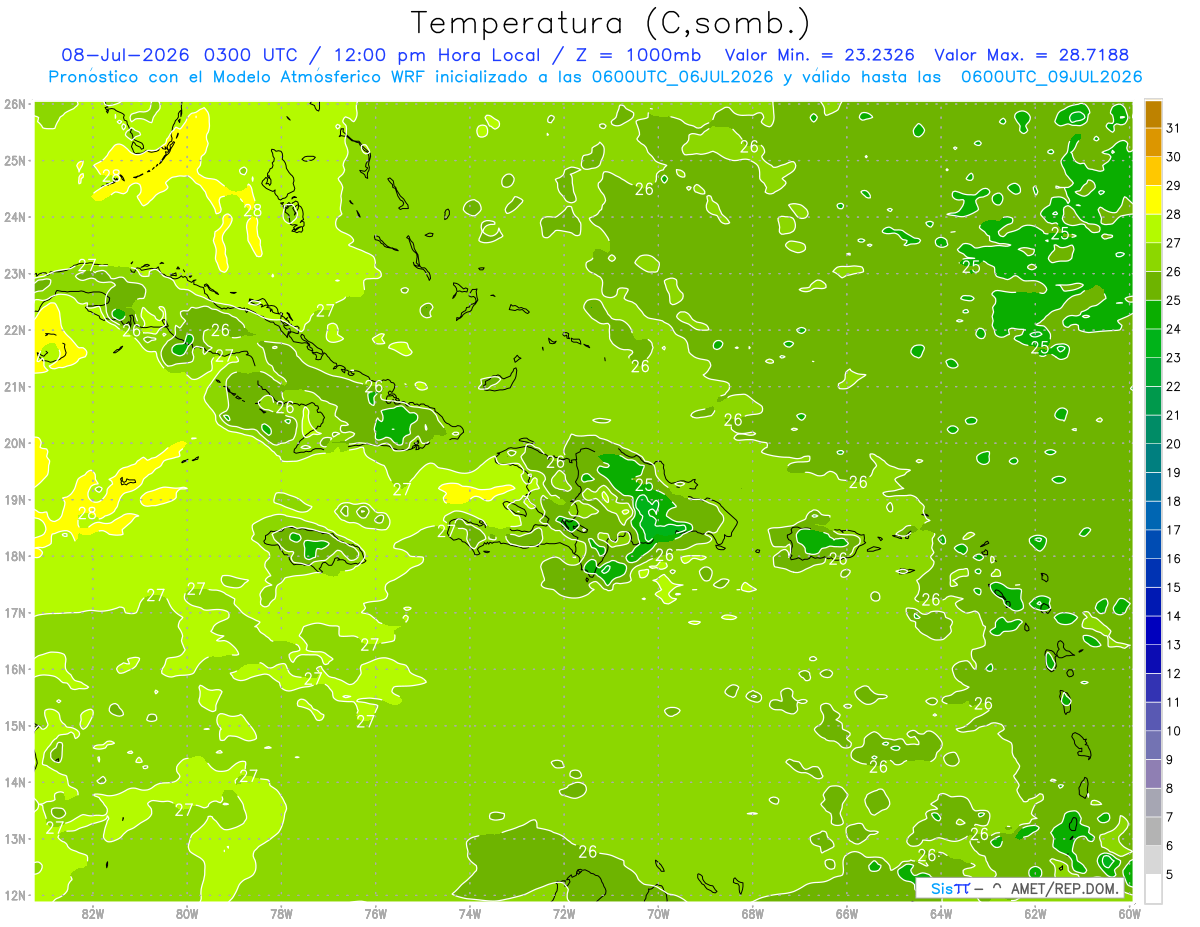Viewport: 1200px width, 927px height.
Task: Click longitude axis label 72W
Action: pos(563,913)
